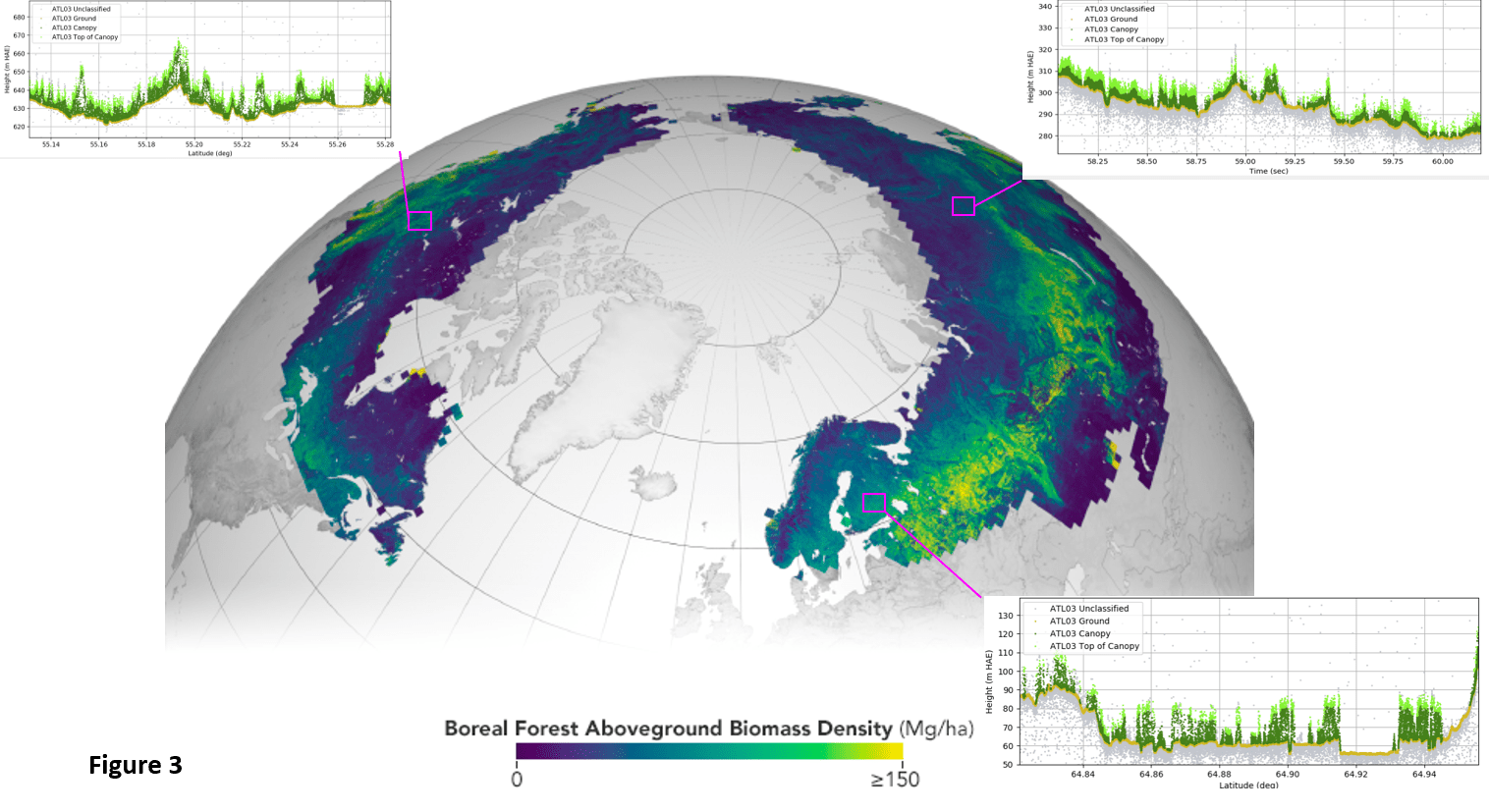1489x812 pixels.
Task: Click the 60.00 tick on the Time axis
Action: pyautogui.click(x=1442, y=161)
